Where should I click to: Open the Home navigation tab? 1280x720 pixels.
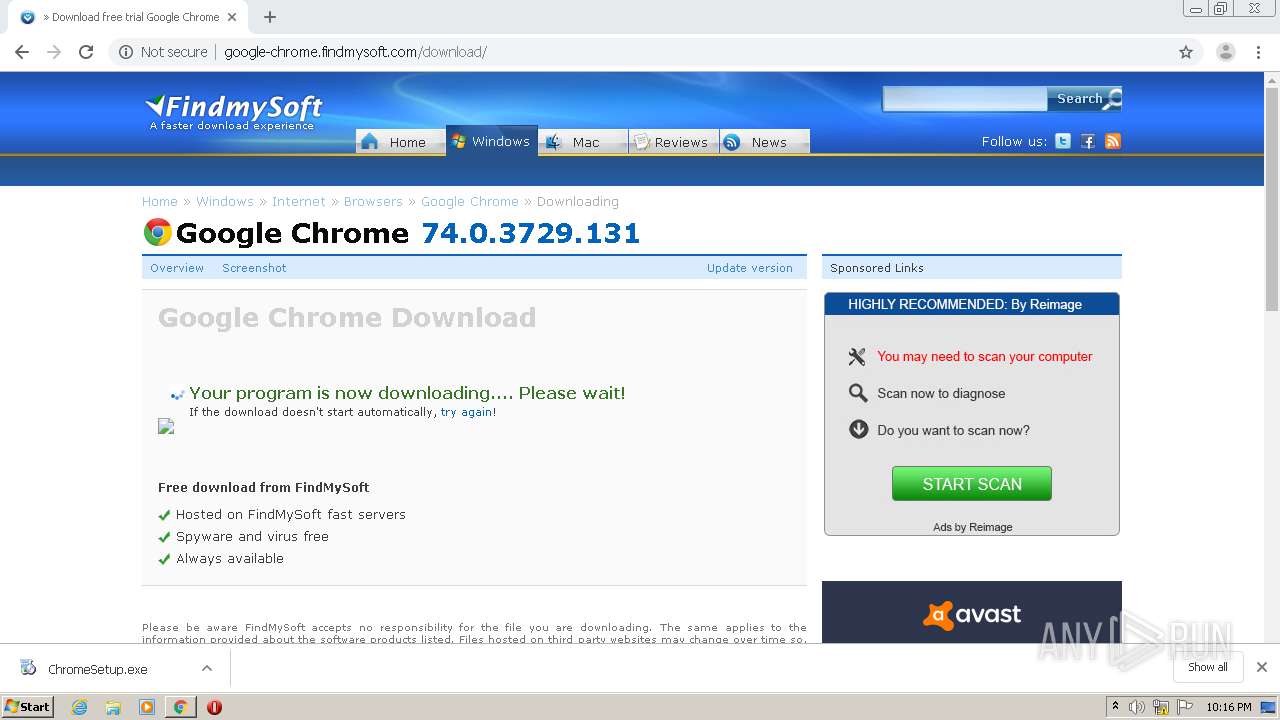pos(400,142)
